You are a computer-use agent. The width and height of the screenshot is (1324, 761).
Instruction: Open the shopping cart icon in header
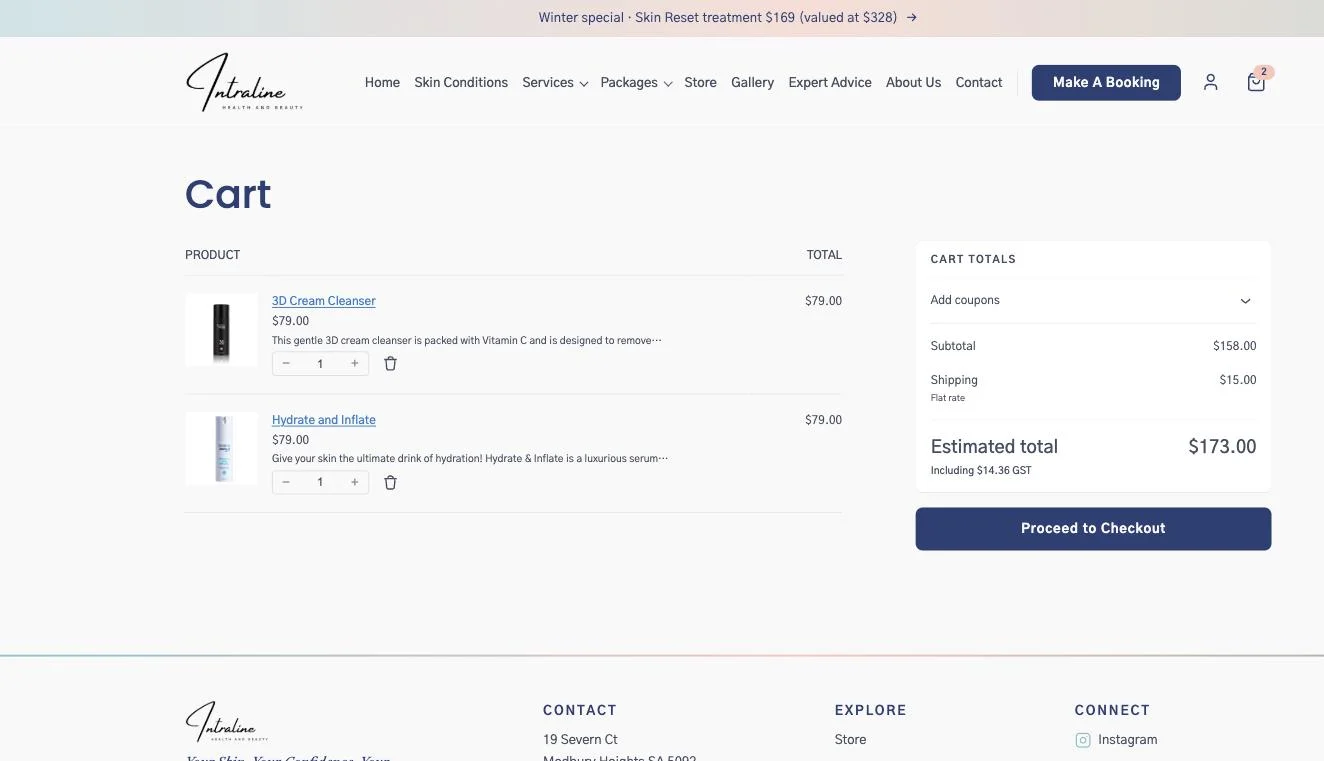[x=1256, y=82]
